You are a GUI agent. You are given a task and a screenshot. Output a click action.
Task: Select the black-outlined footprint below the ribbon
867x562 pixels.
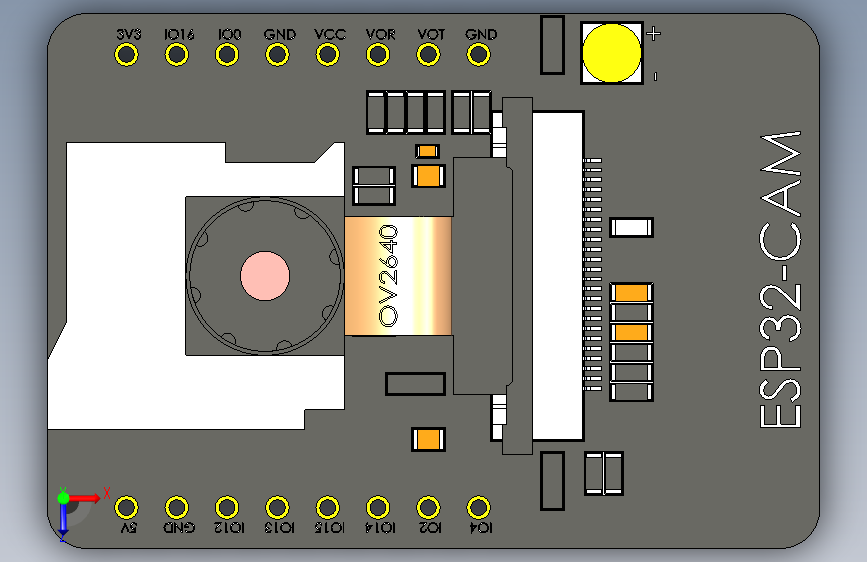pyautogui.click(x=415, y=384)
